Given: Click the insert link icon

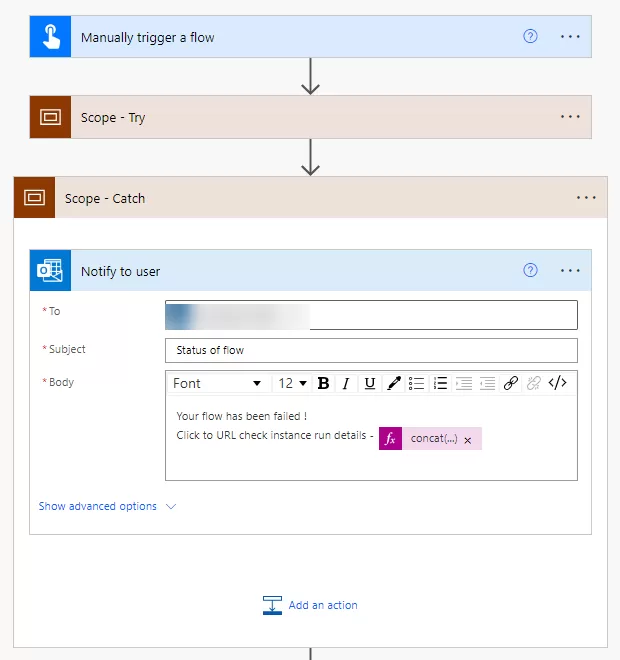Looking at the screenshot, I should pyautogui.click(x=511, y=383).
